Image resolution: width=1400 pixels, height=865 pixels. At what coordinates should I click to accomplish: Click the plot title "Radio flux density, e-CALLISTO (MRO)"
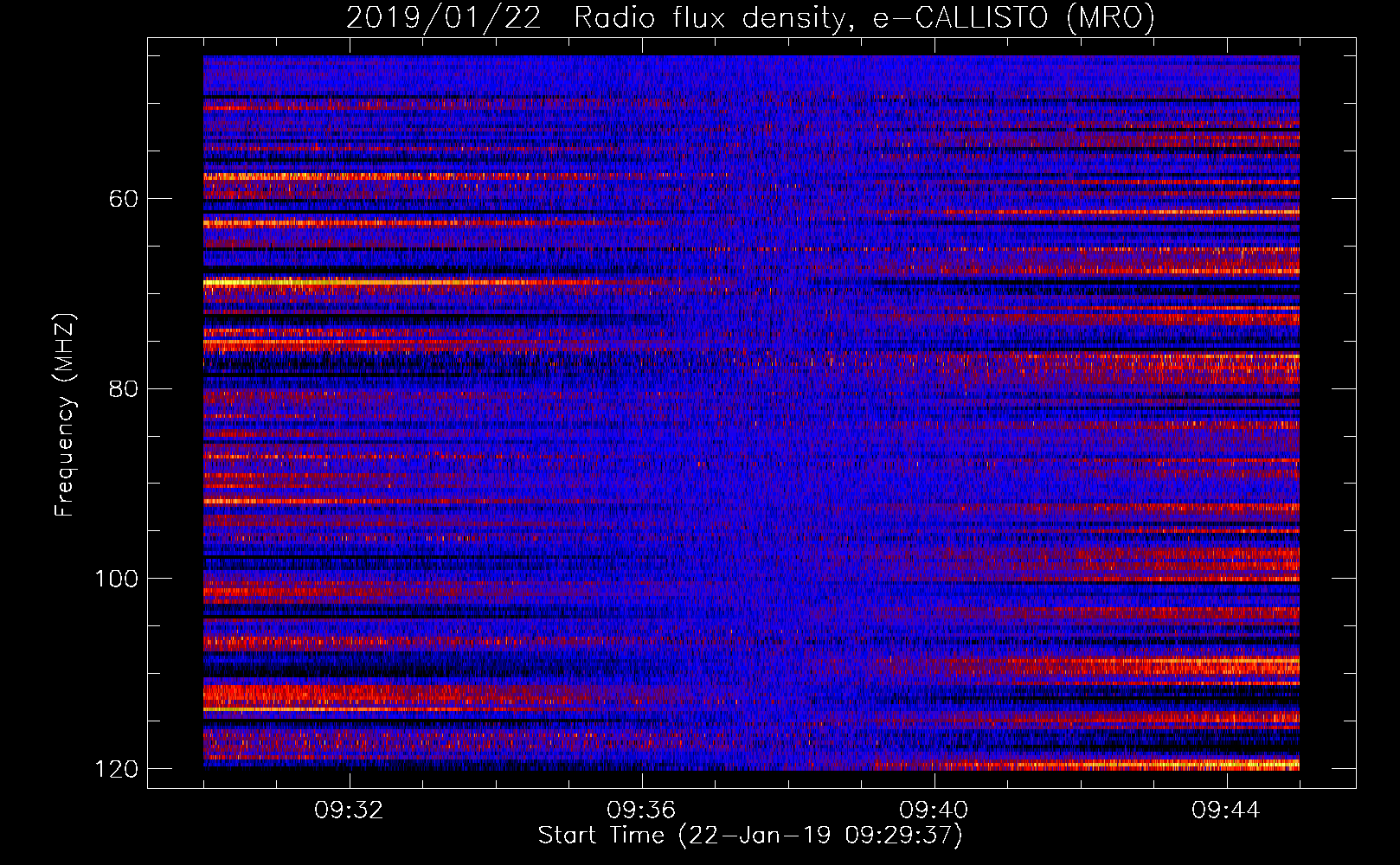[864, 17]
